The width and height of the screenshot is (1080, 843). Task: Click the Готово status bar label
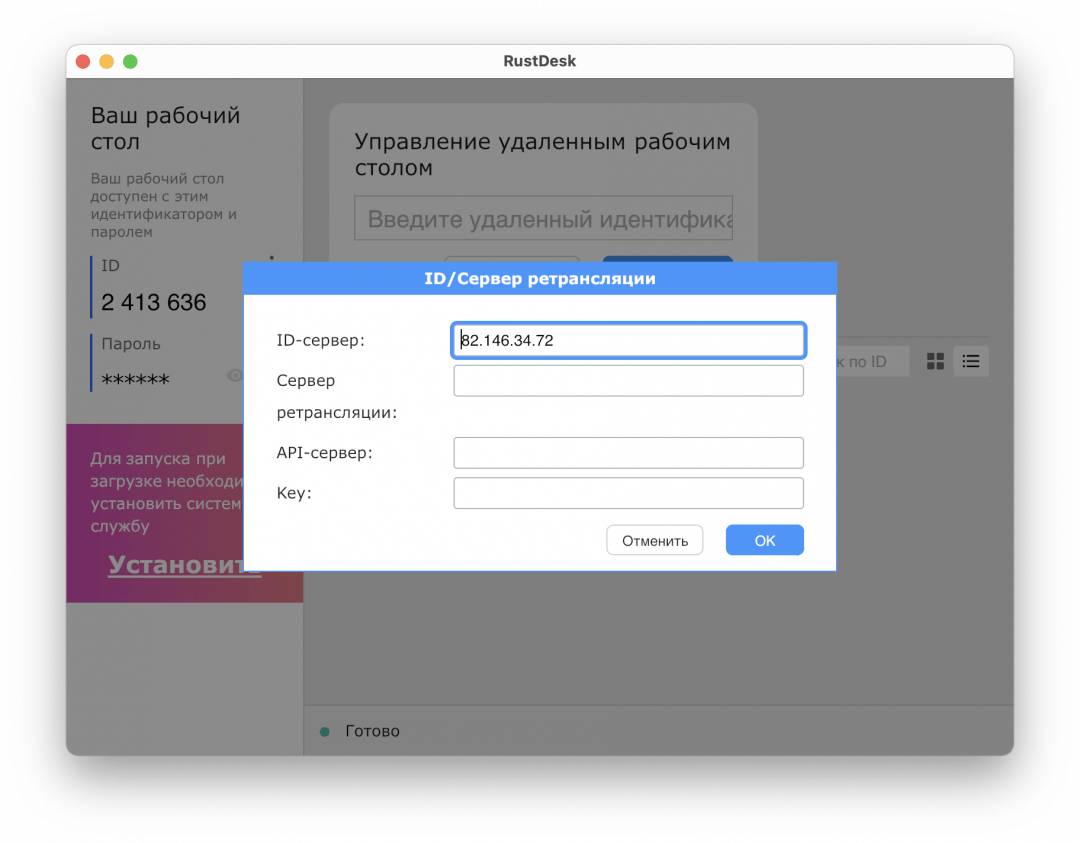pos(374,731)
